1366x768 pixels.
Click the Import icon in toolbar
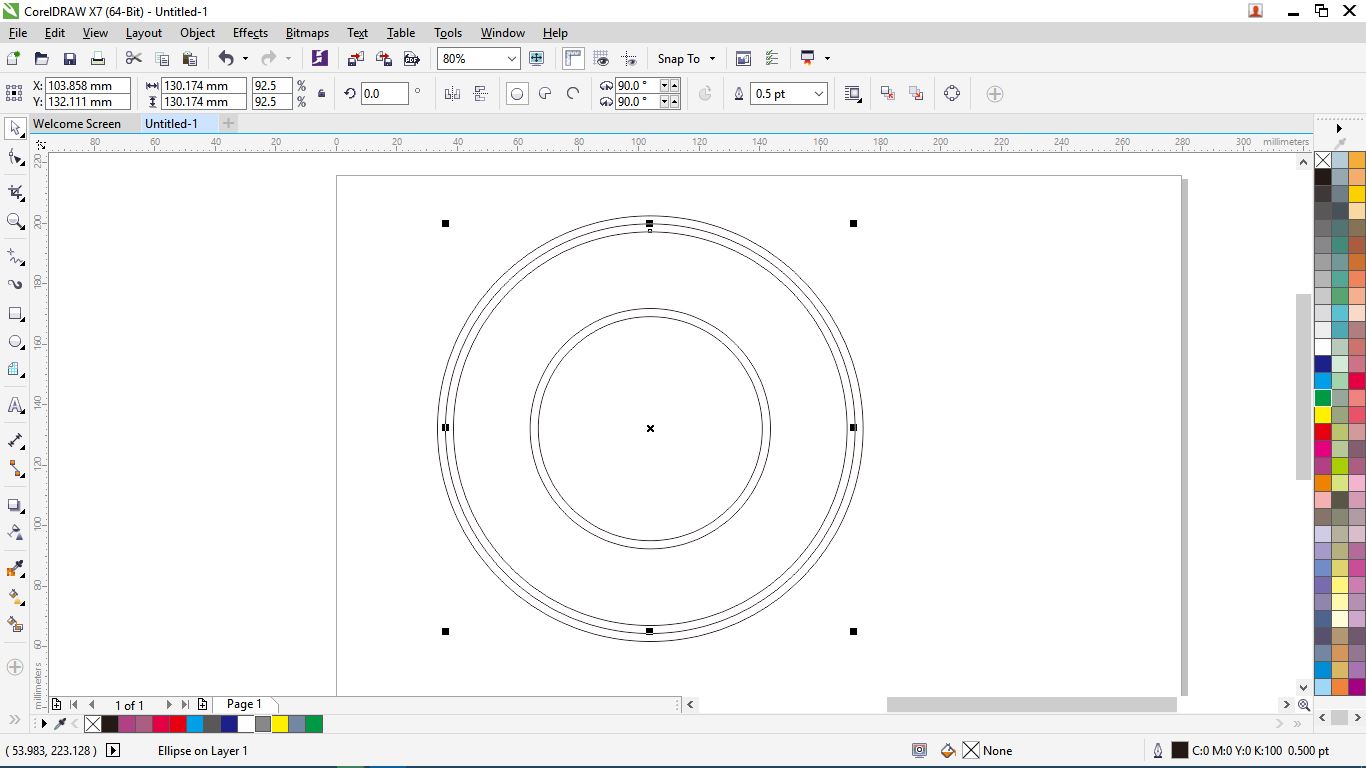tap(355, 59)
